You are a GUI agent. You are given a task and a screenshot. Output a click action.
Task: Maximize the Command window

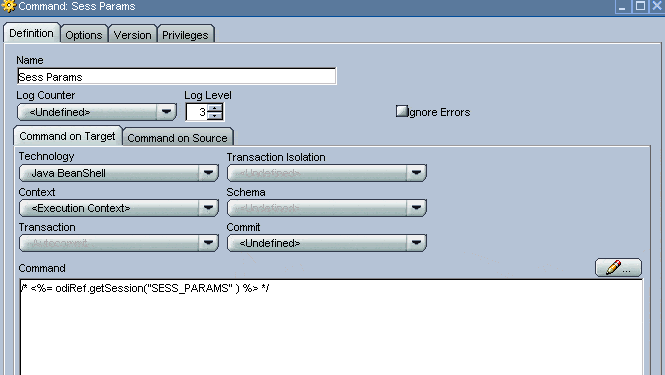[x=640, y=6]
